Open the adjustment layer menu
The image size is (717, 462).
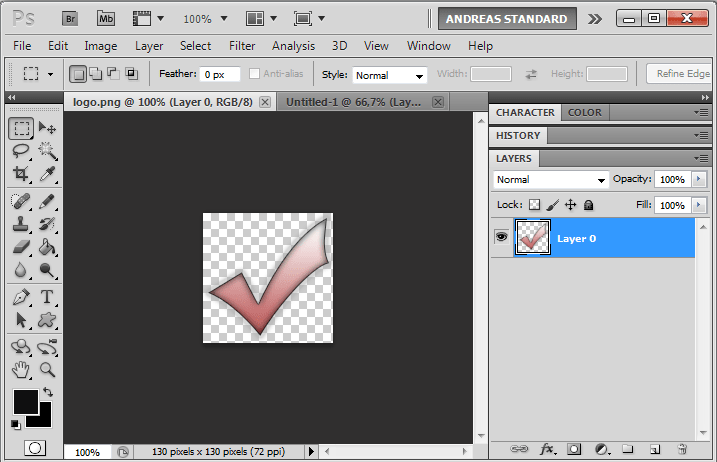tap(602, 449)
